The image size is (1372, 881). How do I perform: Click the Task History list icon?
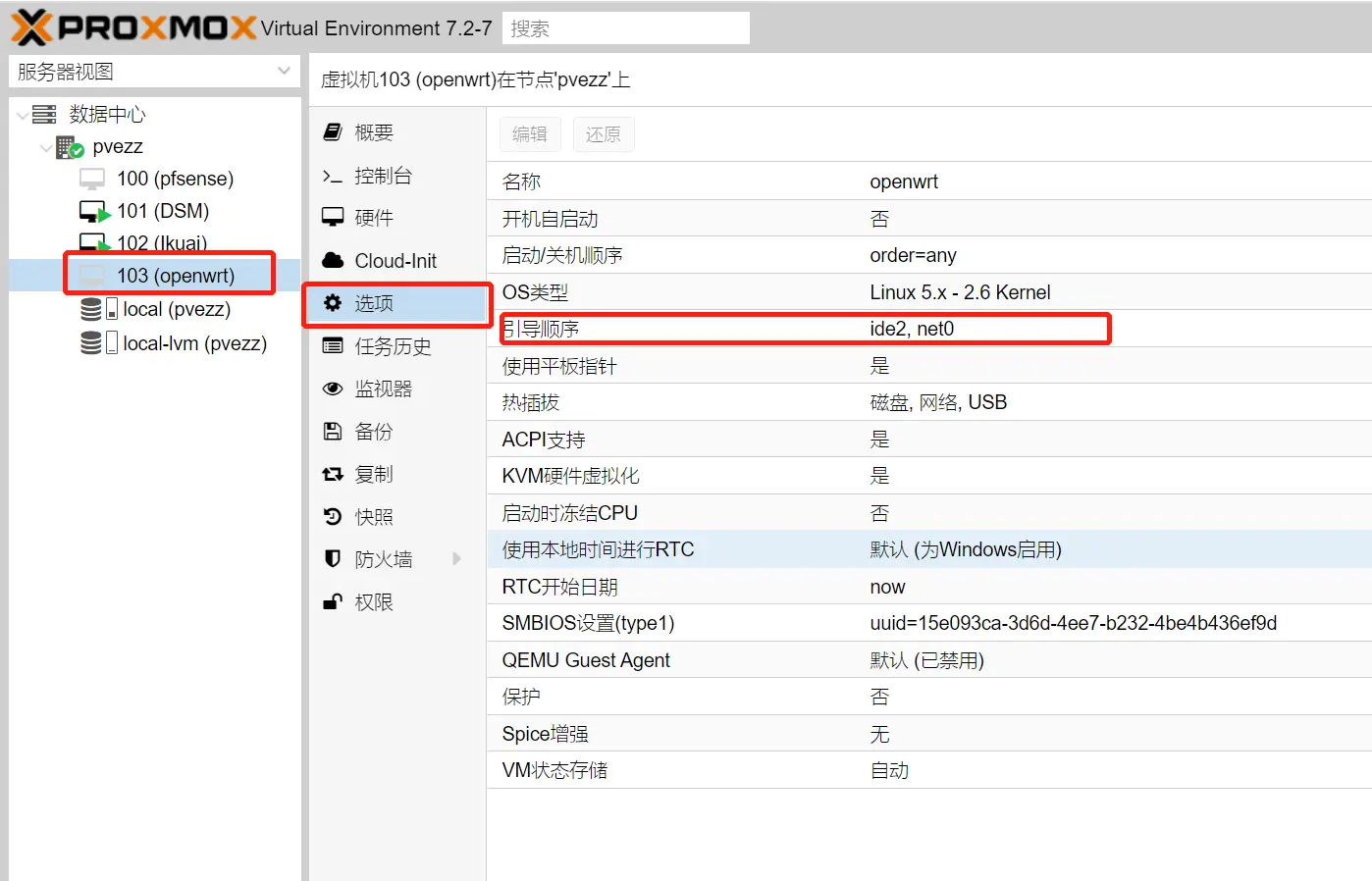[333, 346]
